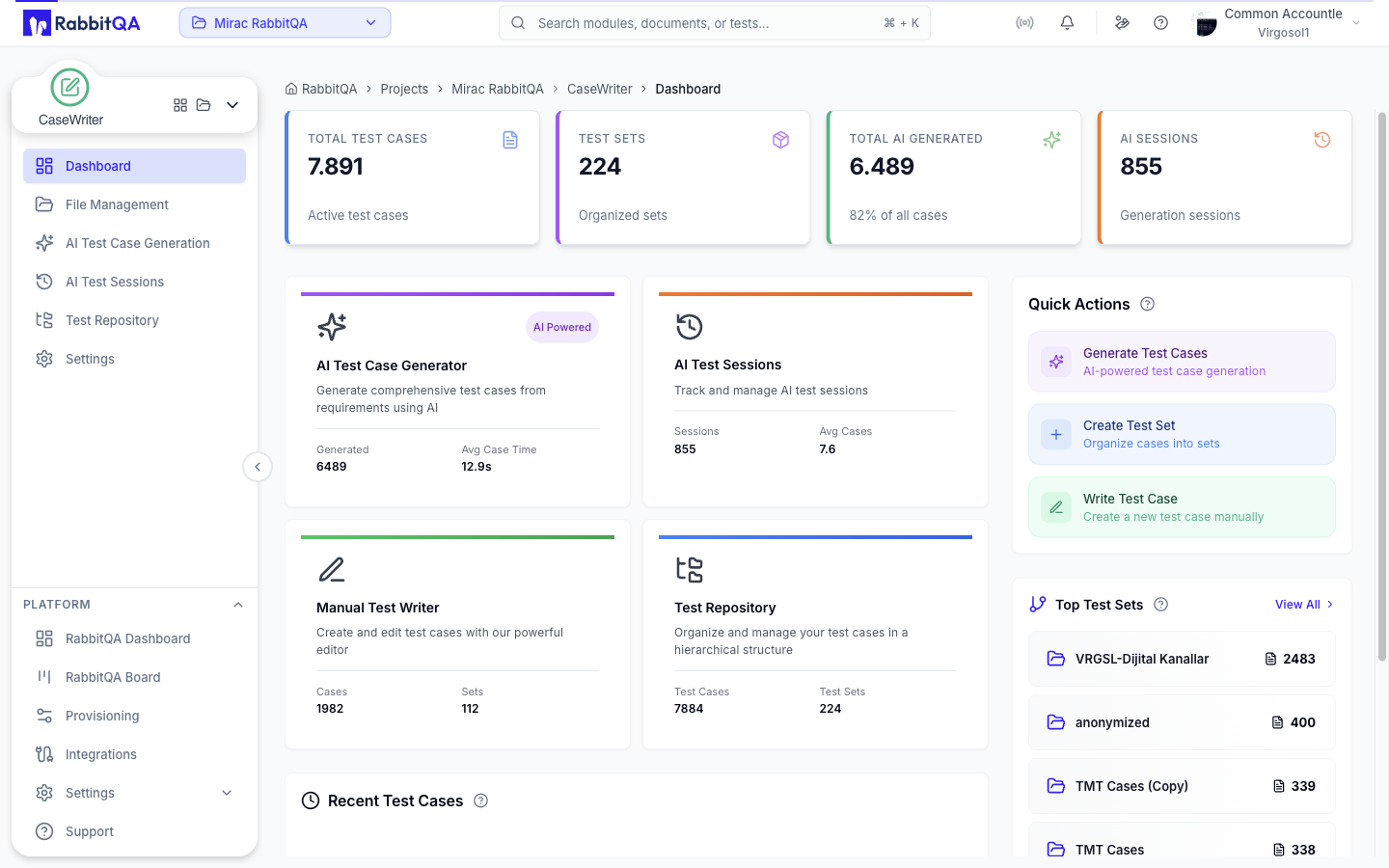
Task: Click the grid view icon beside CaseWriter
Action: pos(180,105)
